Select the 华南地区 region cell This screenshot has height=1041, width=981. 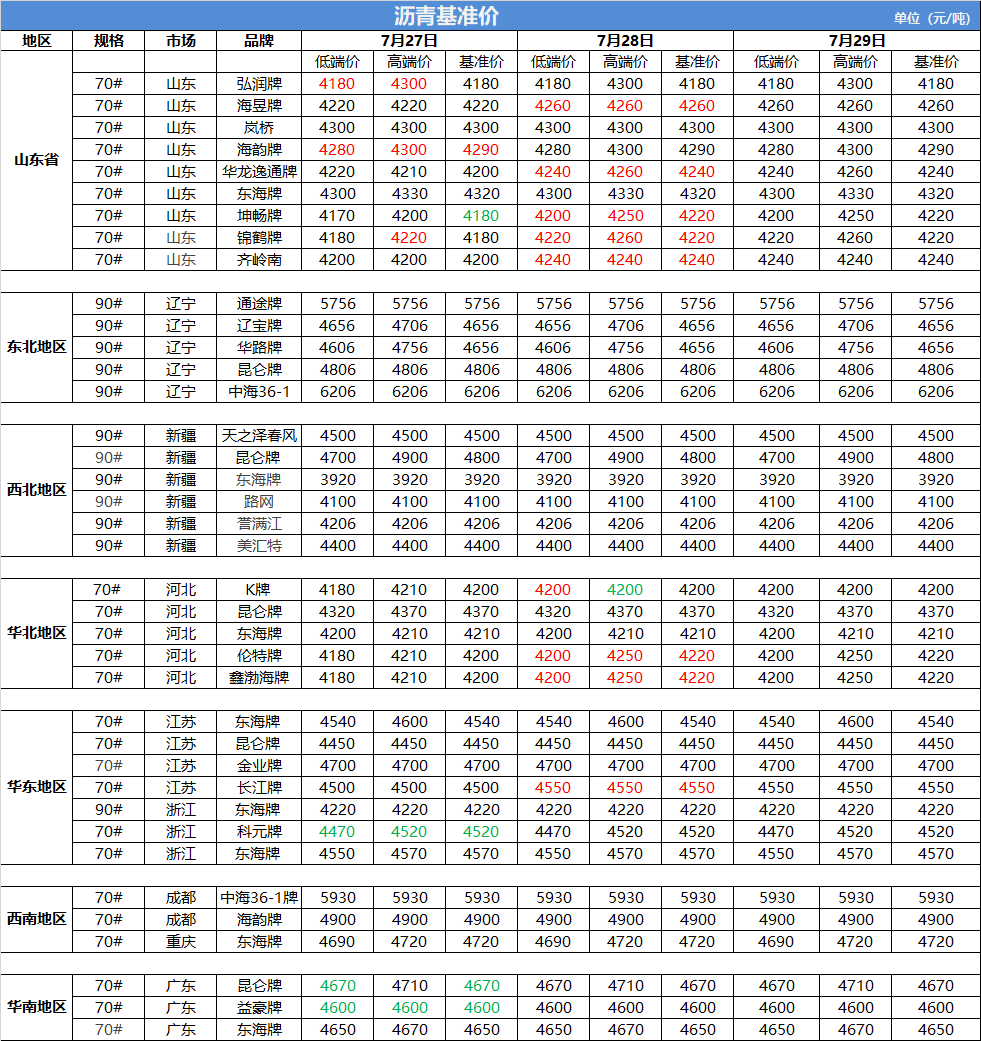pos(36,1007)
